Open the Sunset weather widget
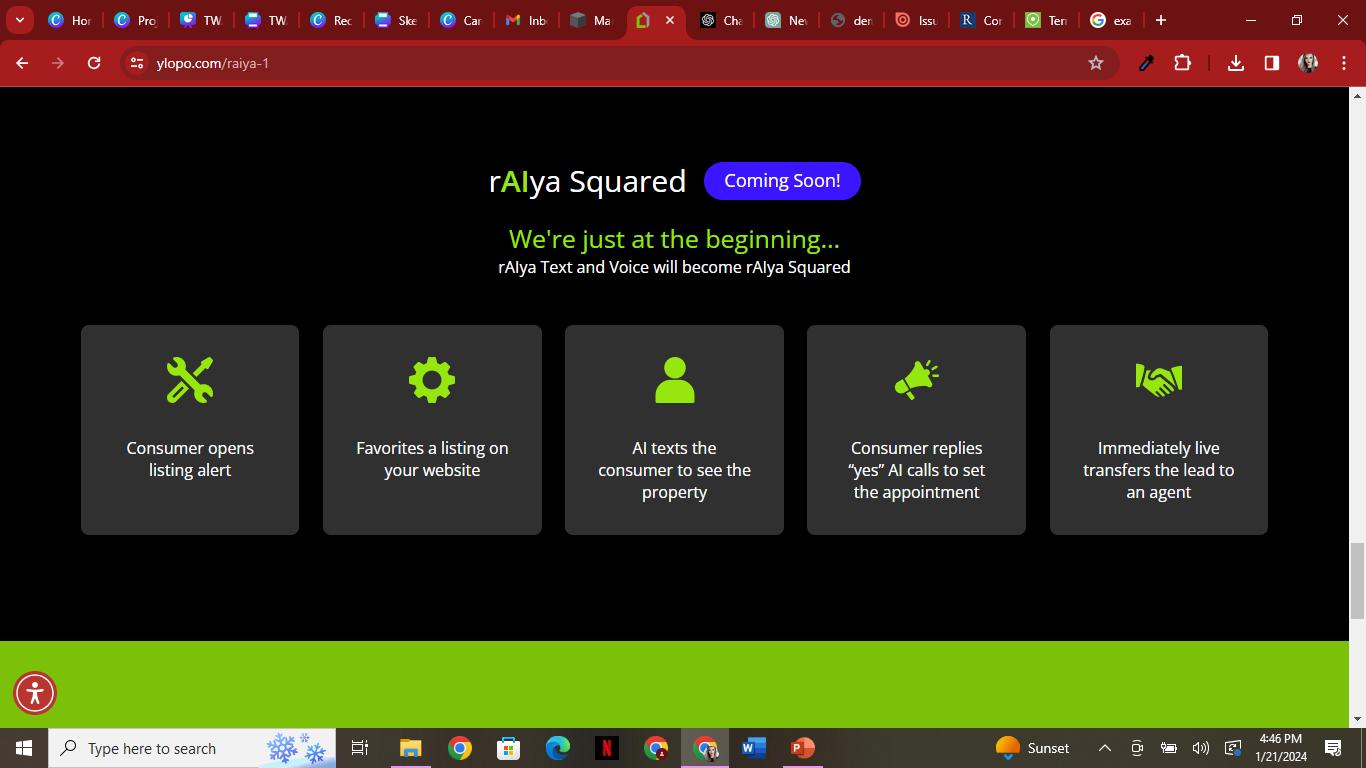Image resolution: width=1366 pixels, height=768 pixels. (x=1032, y=748)
